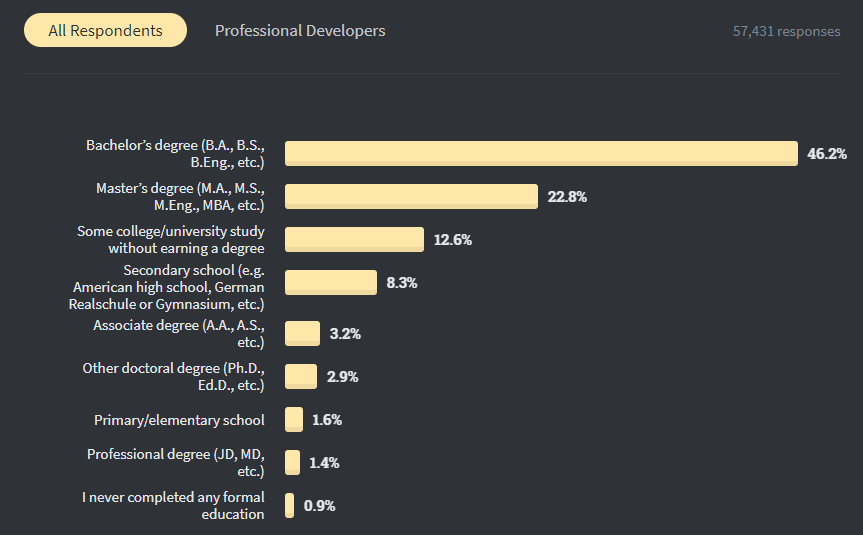Click Some college/university study without degree label
Viewport: 863px width, 535px height.
coord(171,239)
